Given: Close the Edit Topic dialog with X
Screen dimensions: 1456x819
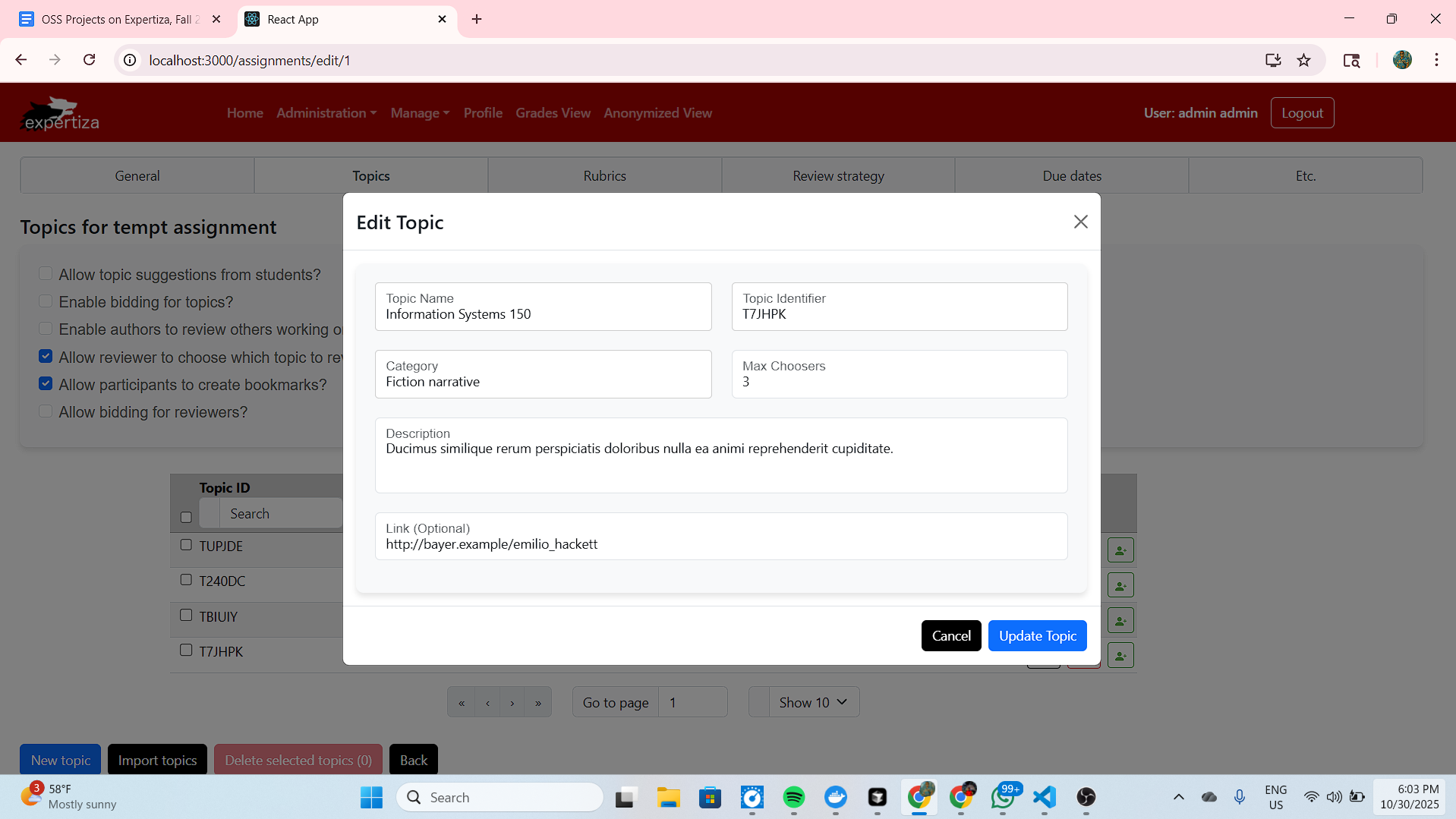Looking at the screenshot, I should click(1080, 222).
